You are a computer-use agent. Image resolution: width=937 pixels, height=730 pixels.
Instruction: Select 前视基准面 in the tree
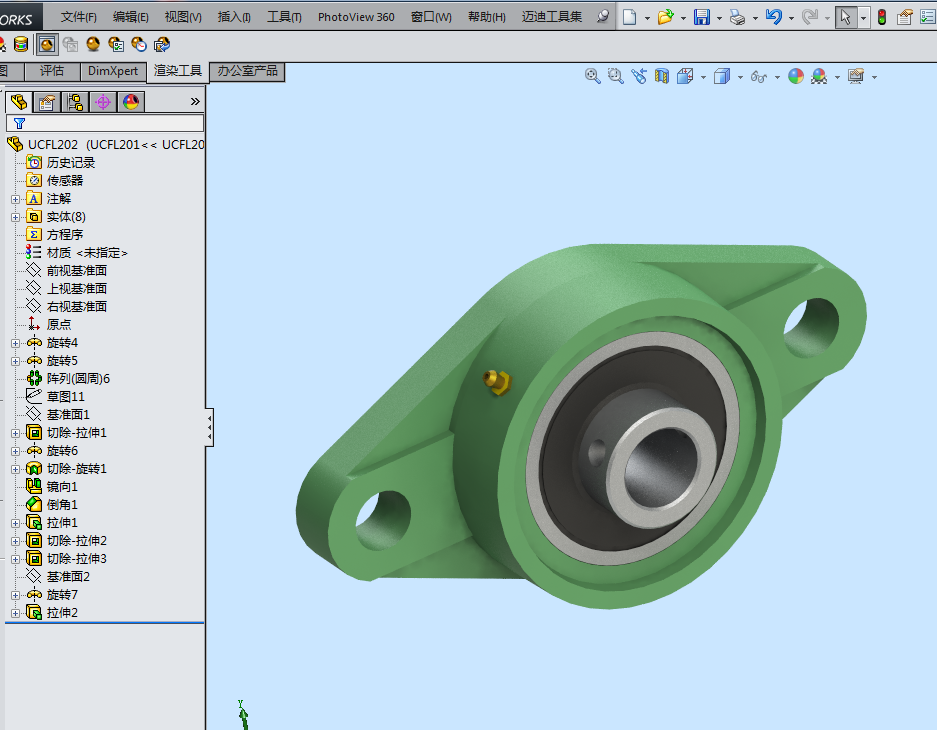pos(76,271)
